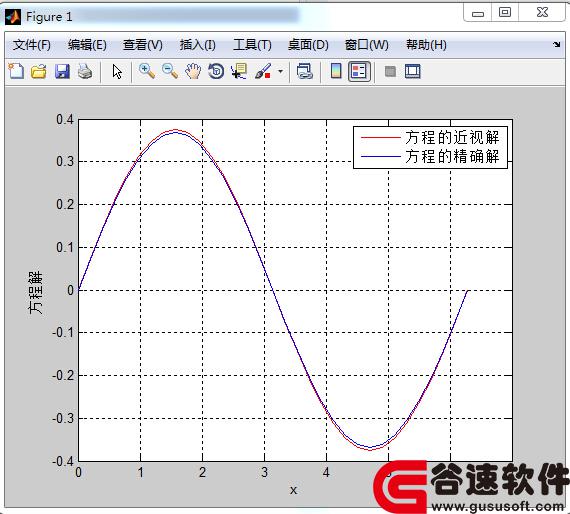The width and height of the screenshot is (570, 514).
Task: Click the y-axis tick label -0.3
Action: click(63, 418)
